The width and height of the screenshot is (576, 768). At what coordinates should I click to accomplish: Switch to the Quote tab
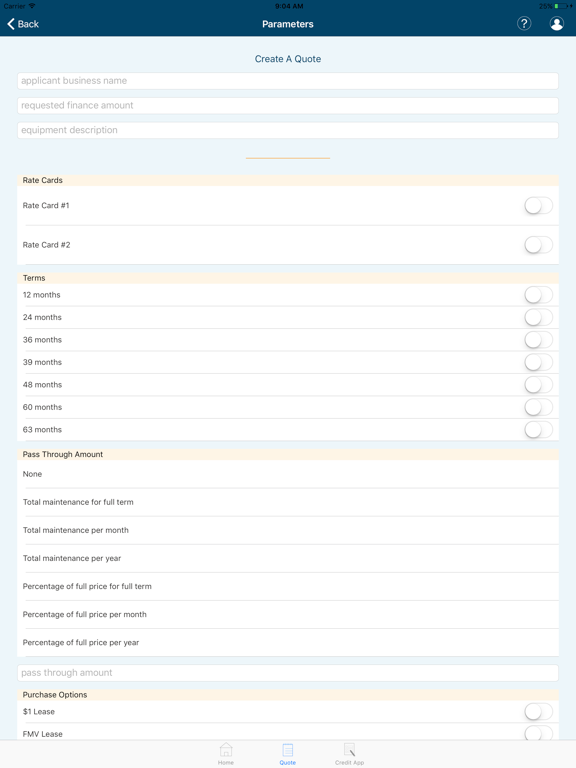[288, 753]
